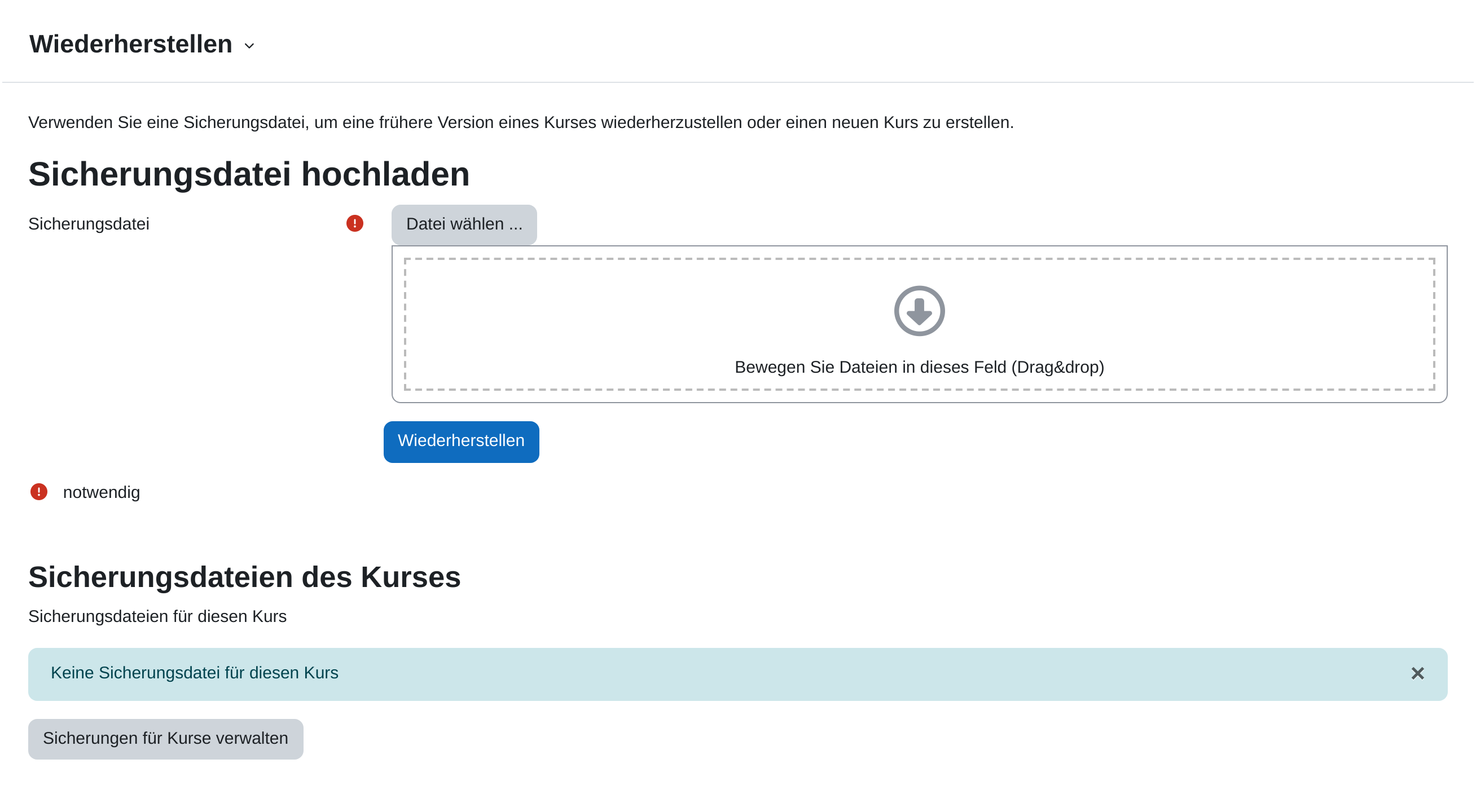Click the Sicherungsdatei field label
1476x812 pixels.
click(89, 224)
